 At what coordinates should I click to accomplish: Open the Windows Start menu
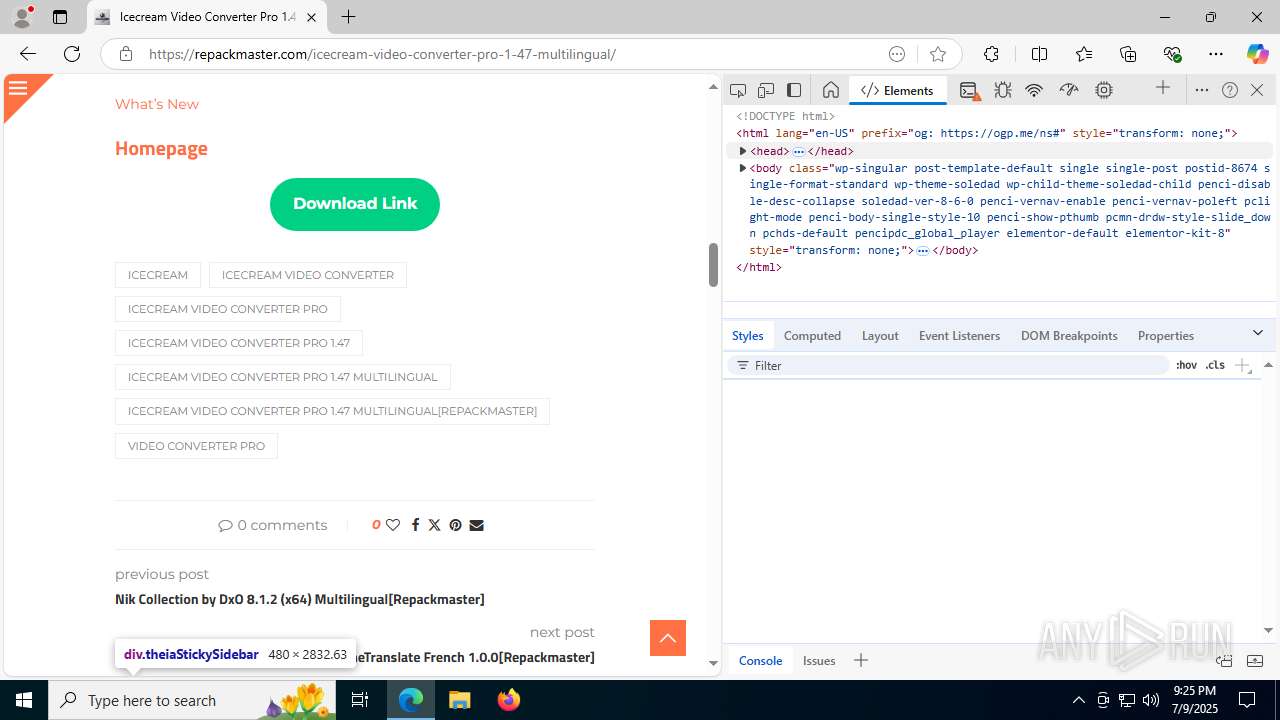24,700
